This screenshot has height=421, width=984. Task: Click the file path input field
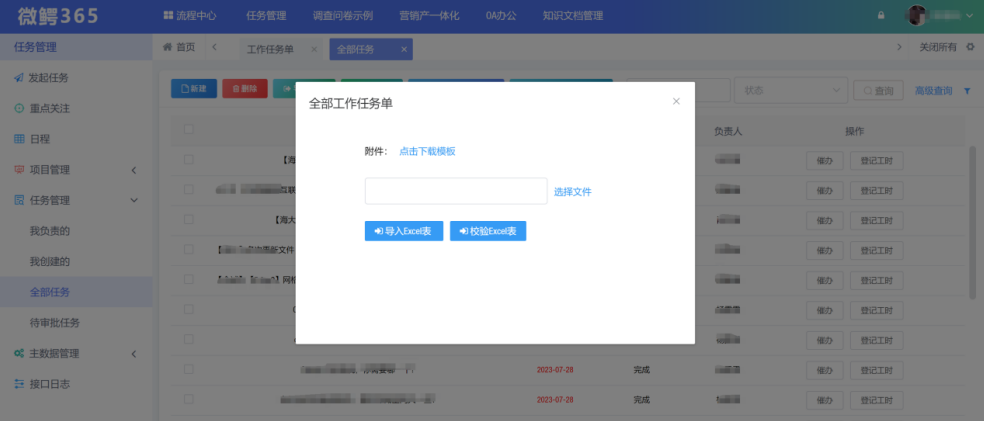[455, 191]
